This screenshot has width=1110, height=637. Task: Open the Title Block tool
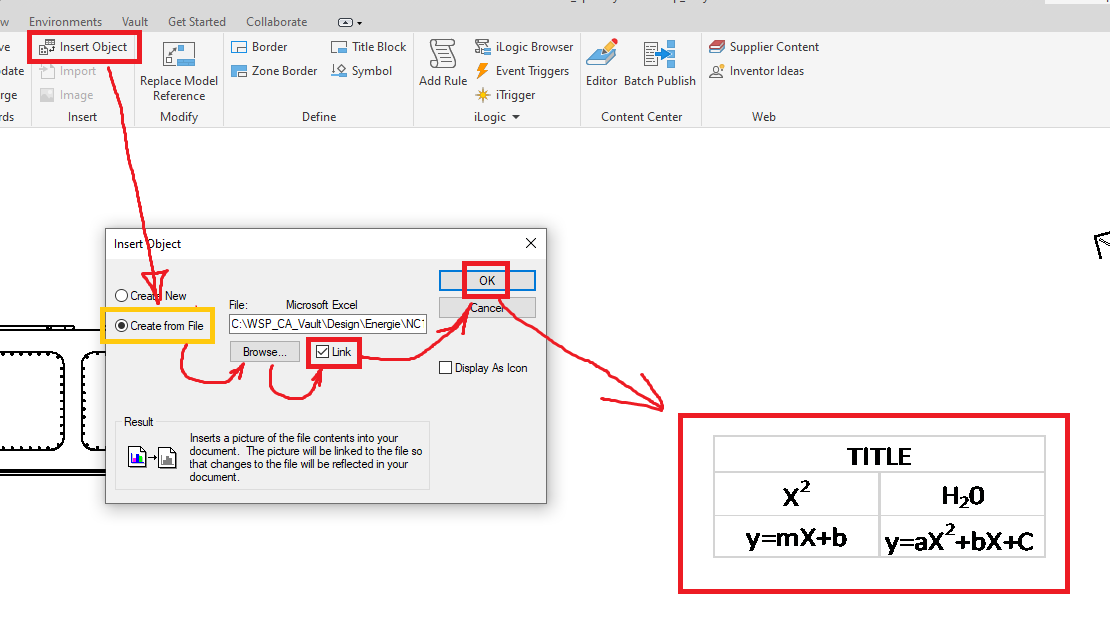click(368, 46)
